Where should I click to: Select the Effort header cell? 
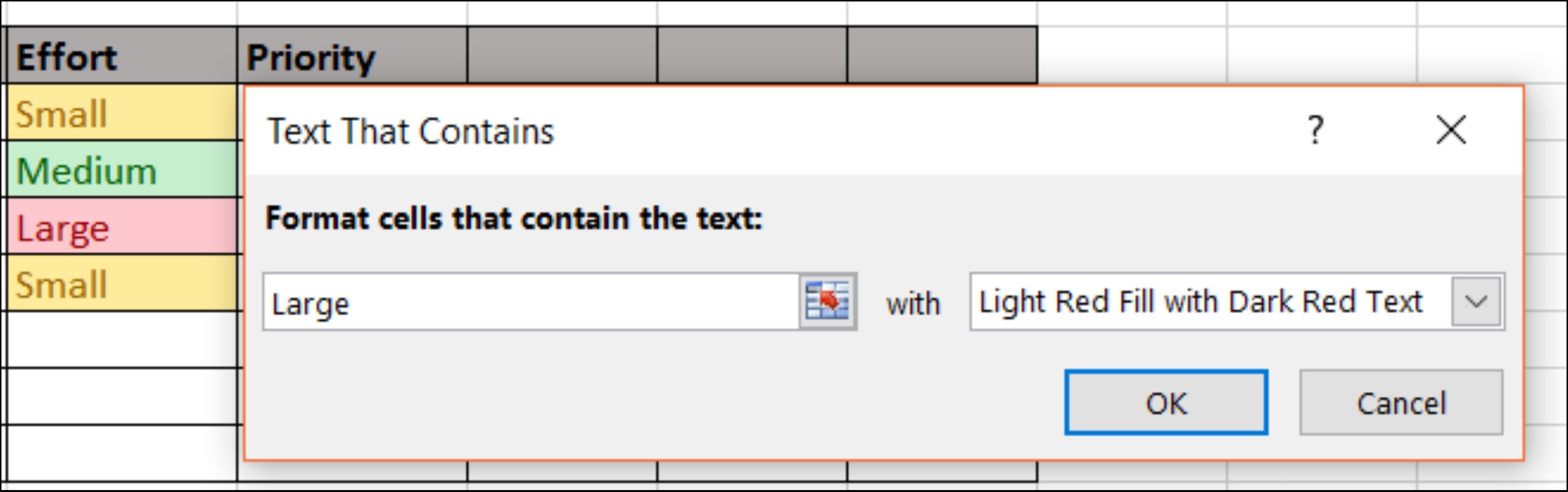[x=120, y=56]
